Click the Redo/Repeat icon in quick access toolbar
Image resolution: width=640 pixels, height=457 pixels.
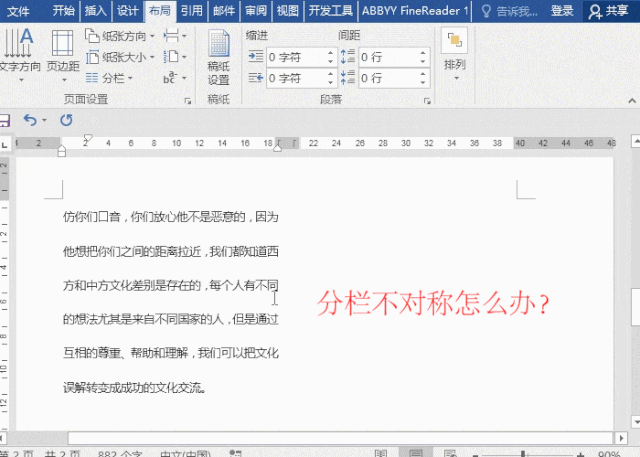[66, 120]
